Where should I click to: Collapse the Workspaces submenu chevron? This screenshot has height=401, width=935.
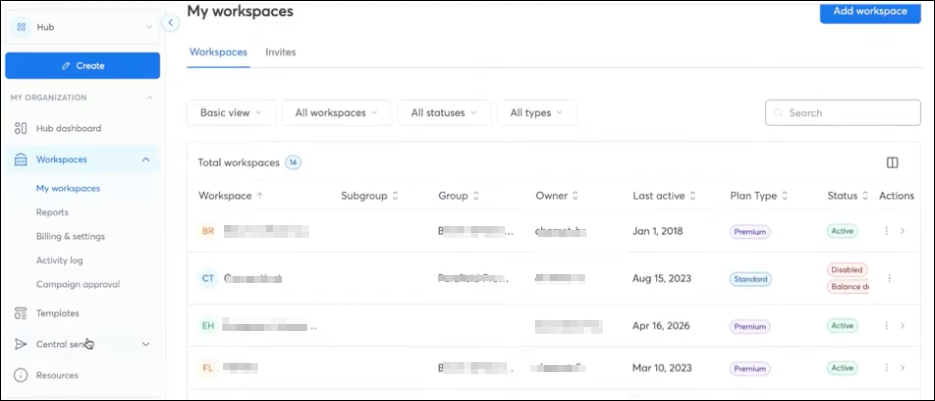click(x=145, y=159)
